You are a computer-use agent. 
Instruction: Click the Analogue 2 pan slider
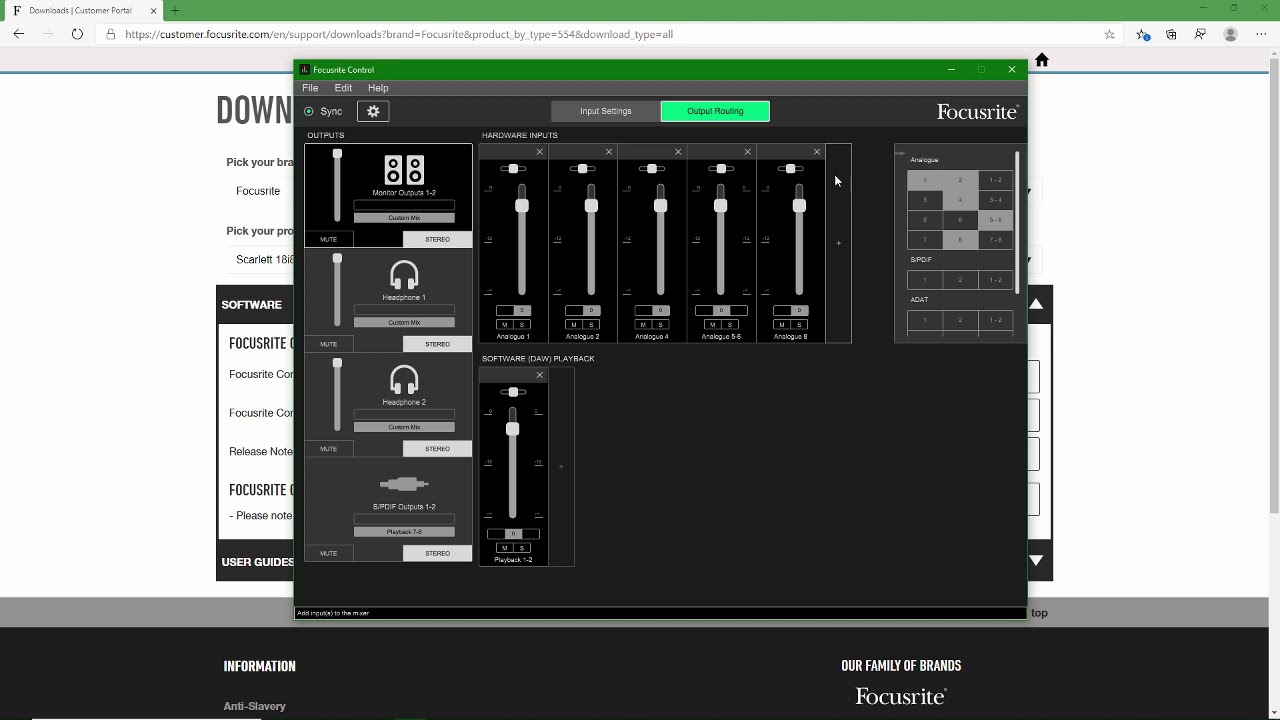click(x=582, y=168)
